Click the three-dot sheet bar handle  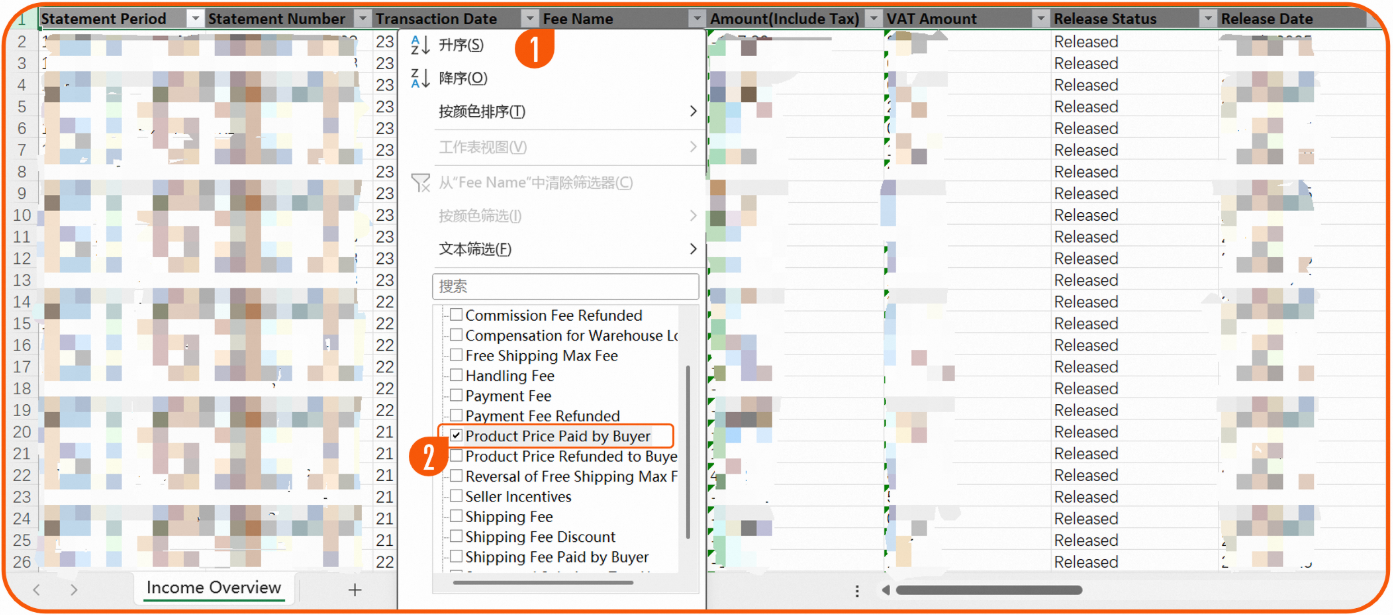(x=857, y=591)
